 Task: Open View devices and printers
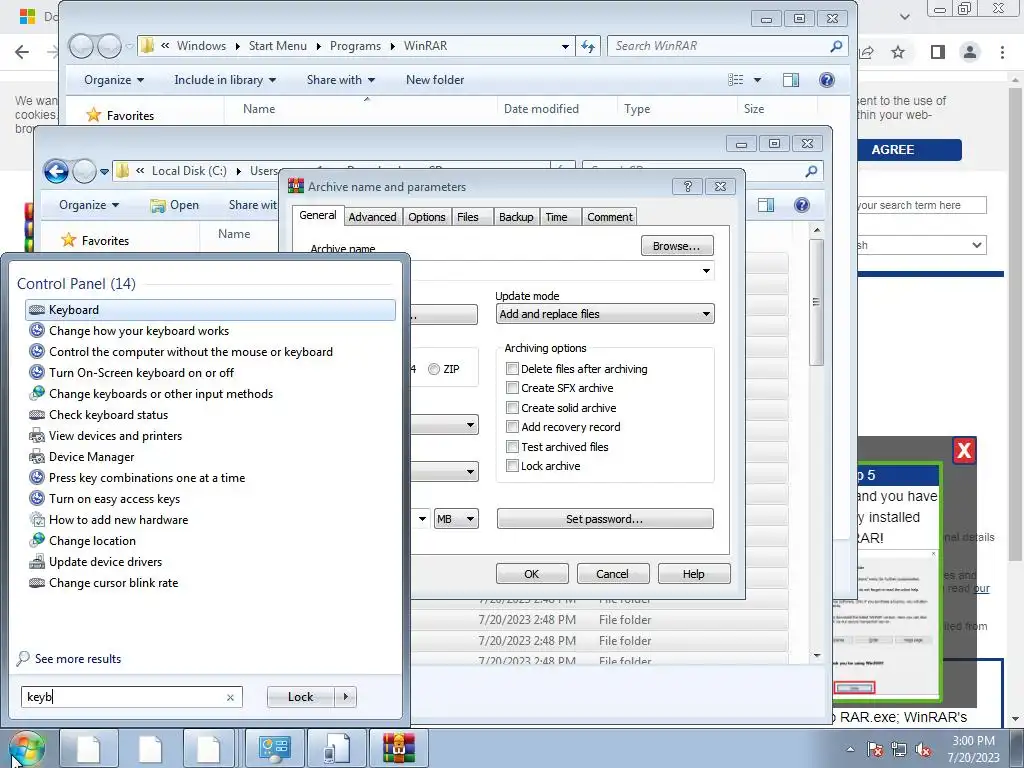116,436
